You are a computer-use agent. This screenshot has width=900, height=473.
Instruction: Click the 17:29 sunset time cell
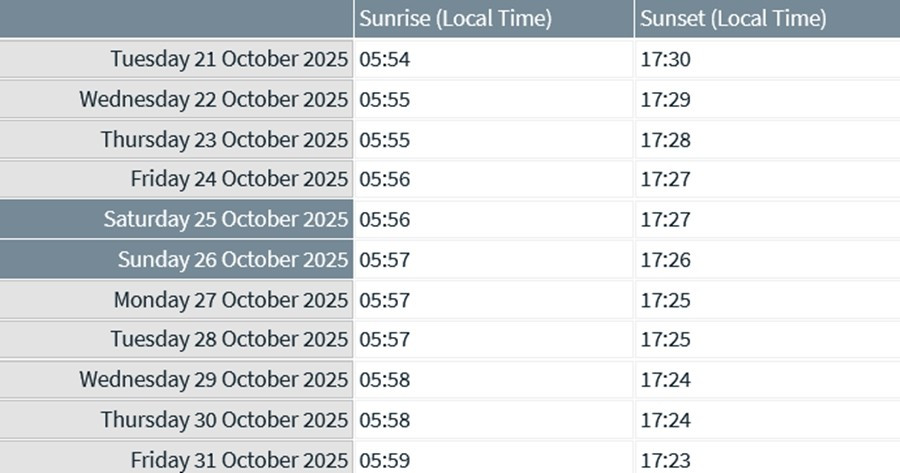tap(666, 99)
